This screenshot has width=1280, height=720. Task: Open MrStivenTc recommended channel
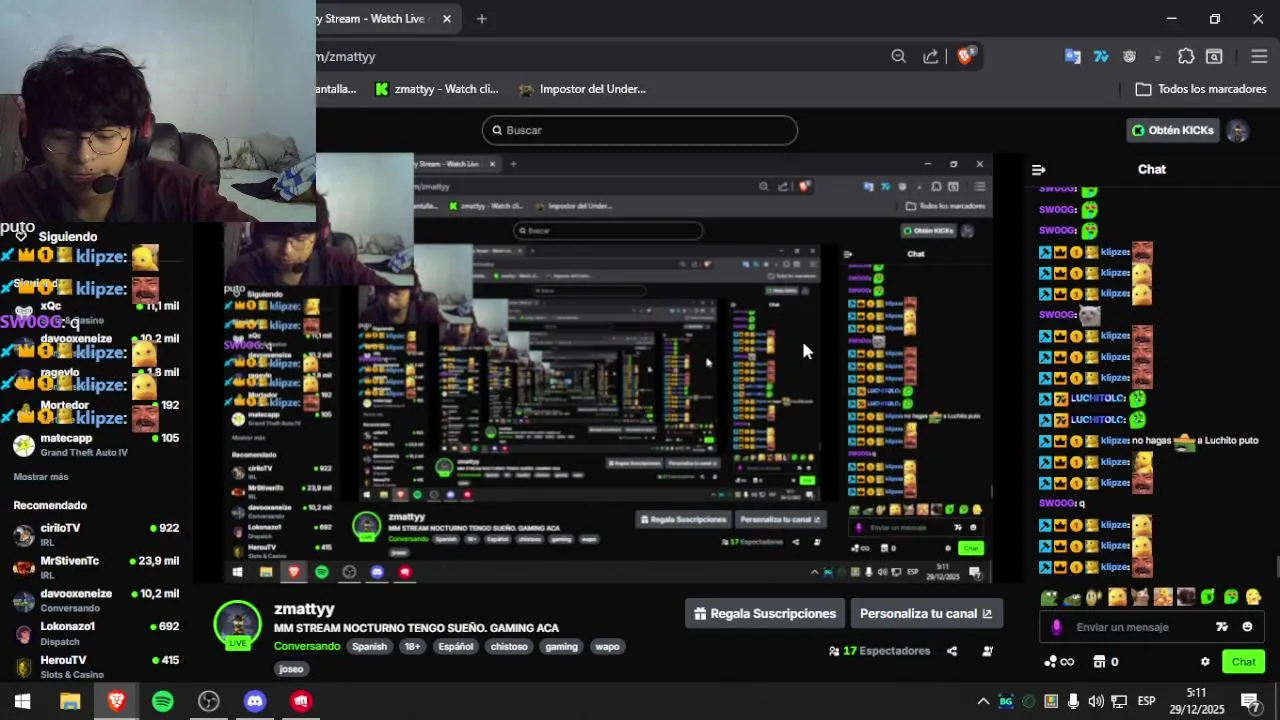[96, 567]
